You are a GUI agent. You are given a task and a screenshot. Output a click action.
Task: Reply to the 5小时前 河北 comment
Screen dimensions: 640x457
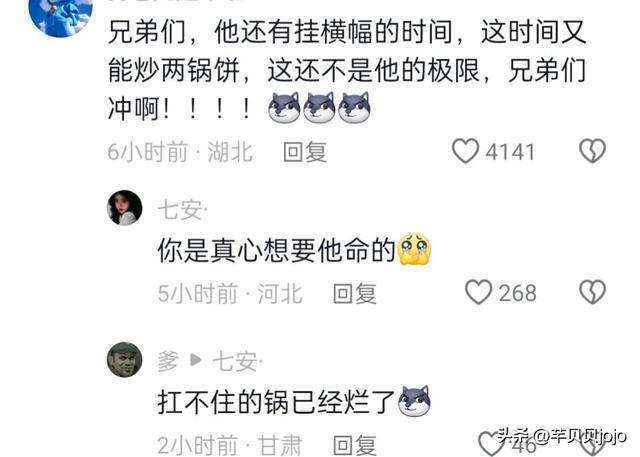click(354, 293)
